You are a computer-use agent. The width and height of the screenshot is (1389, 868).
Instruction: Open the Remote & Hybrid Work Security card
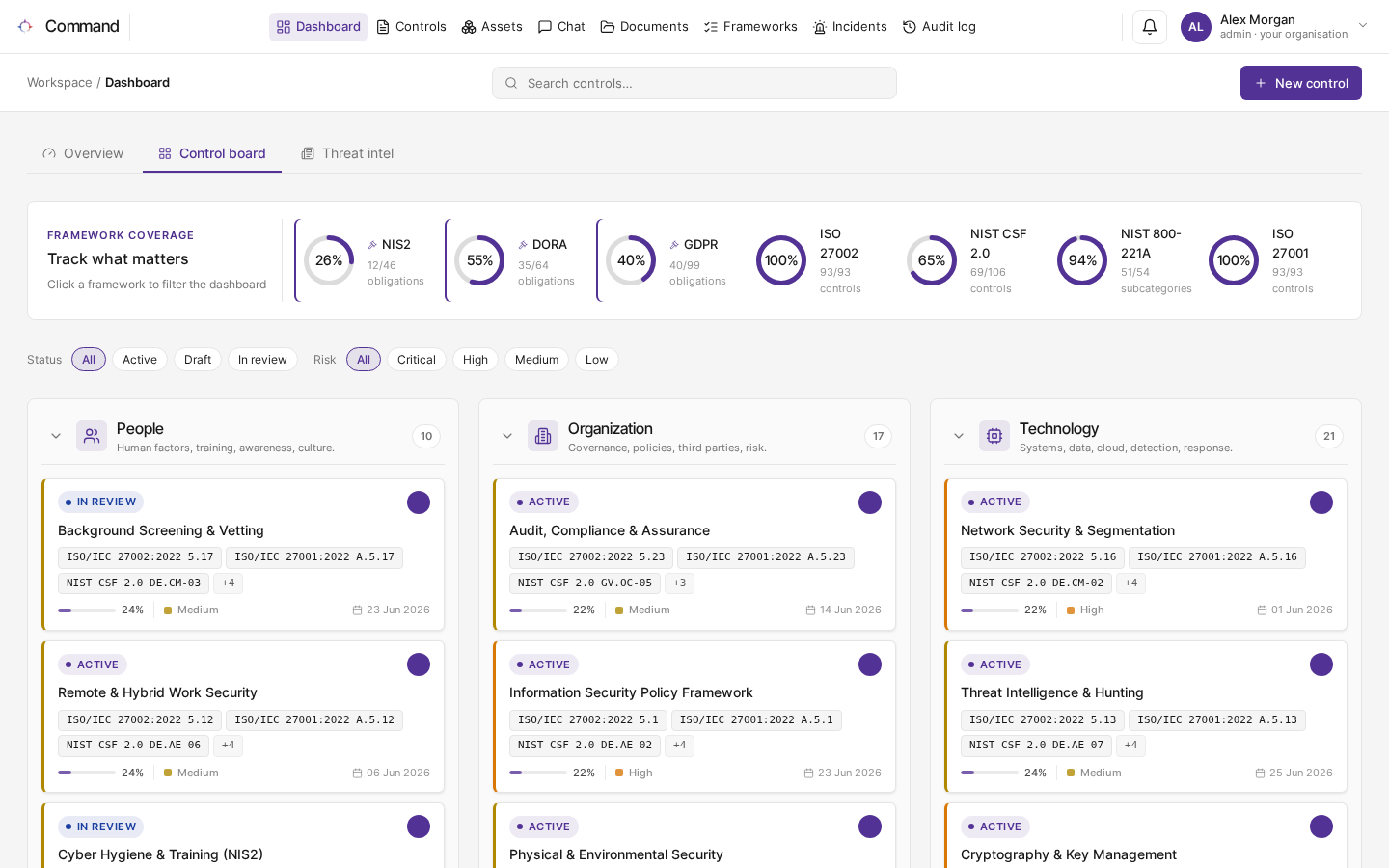point(243,717)
